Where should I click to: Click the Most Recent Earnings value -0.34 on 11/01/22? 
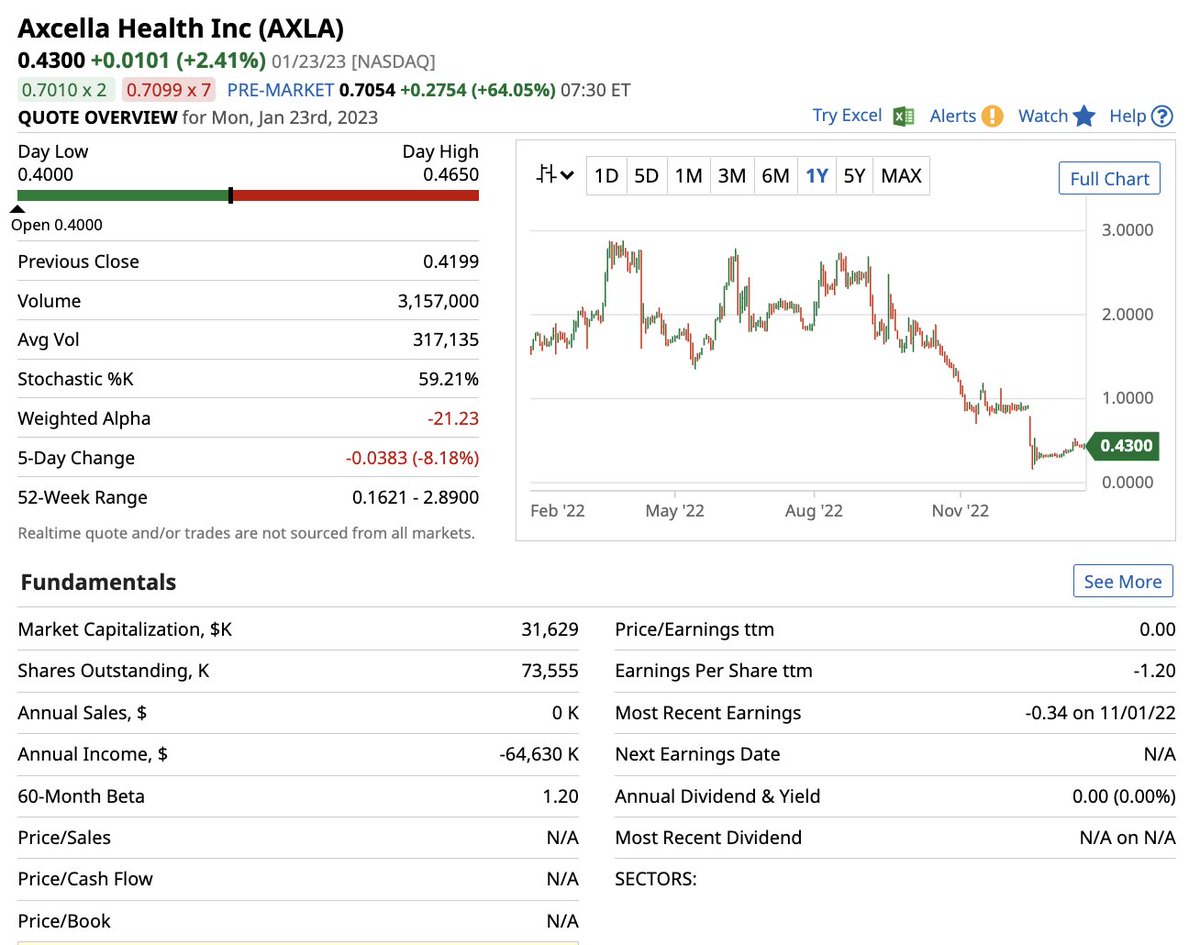(1101, 713)
